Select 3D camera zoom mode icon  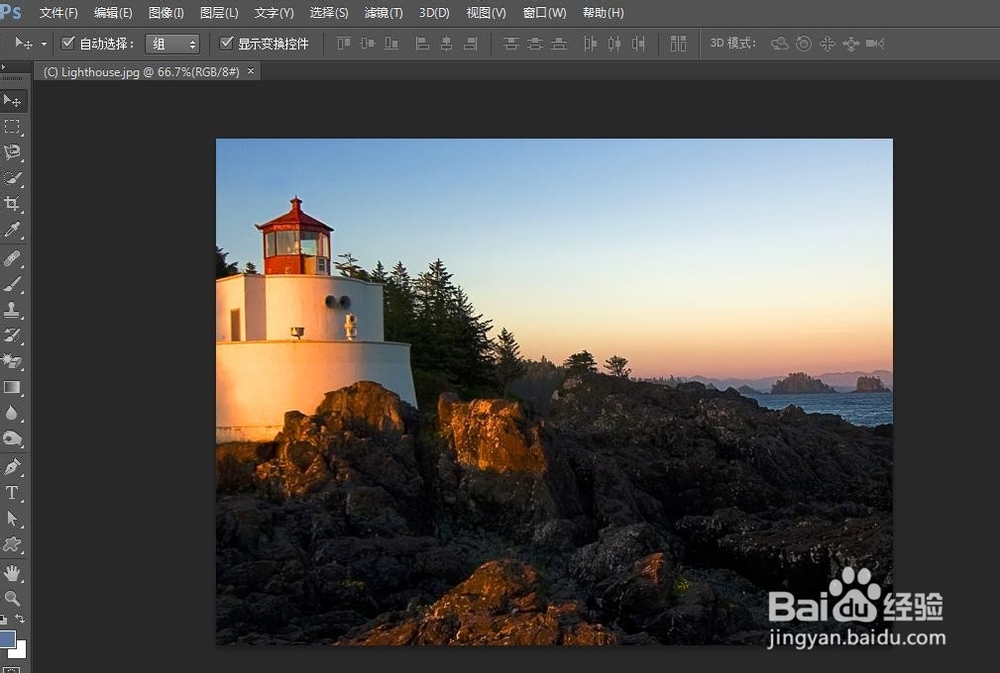pyautogui.click(x=875, y=43)
